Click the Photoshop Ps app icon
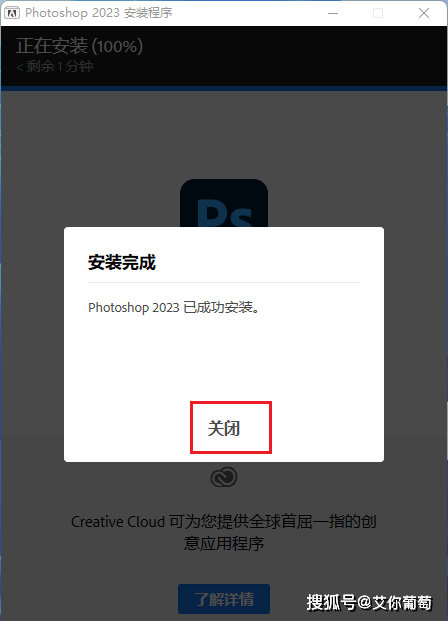 coord(224,203)
